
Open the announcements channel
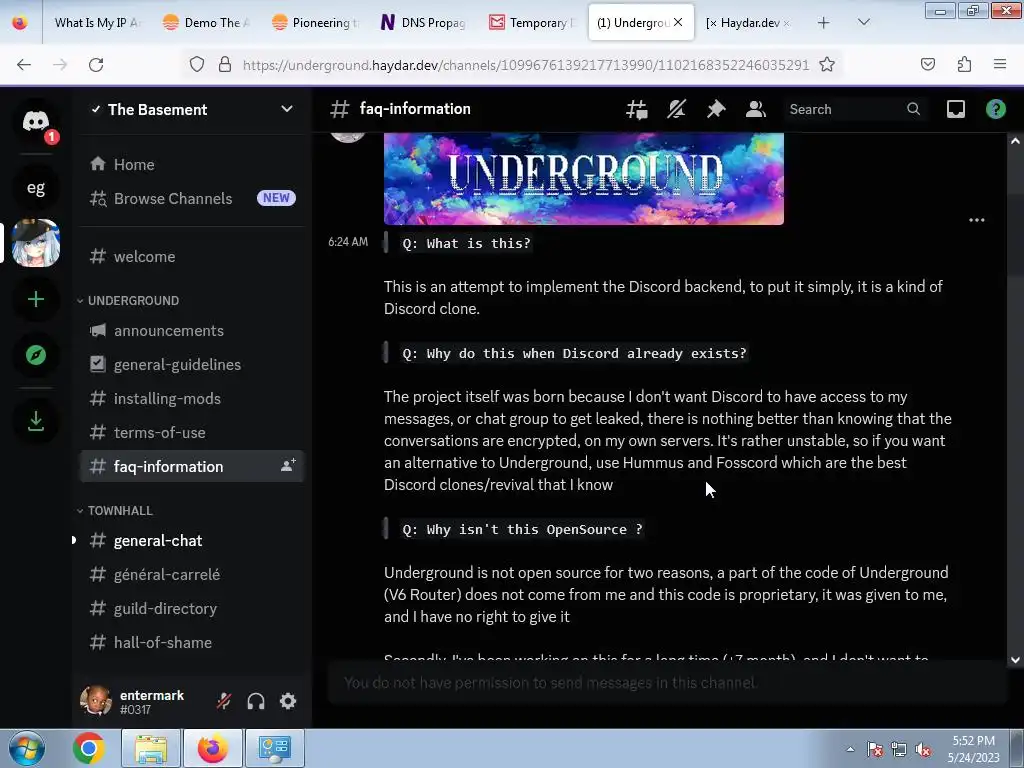tap(191, 330)
